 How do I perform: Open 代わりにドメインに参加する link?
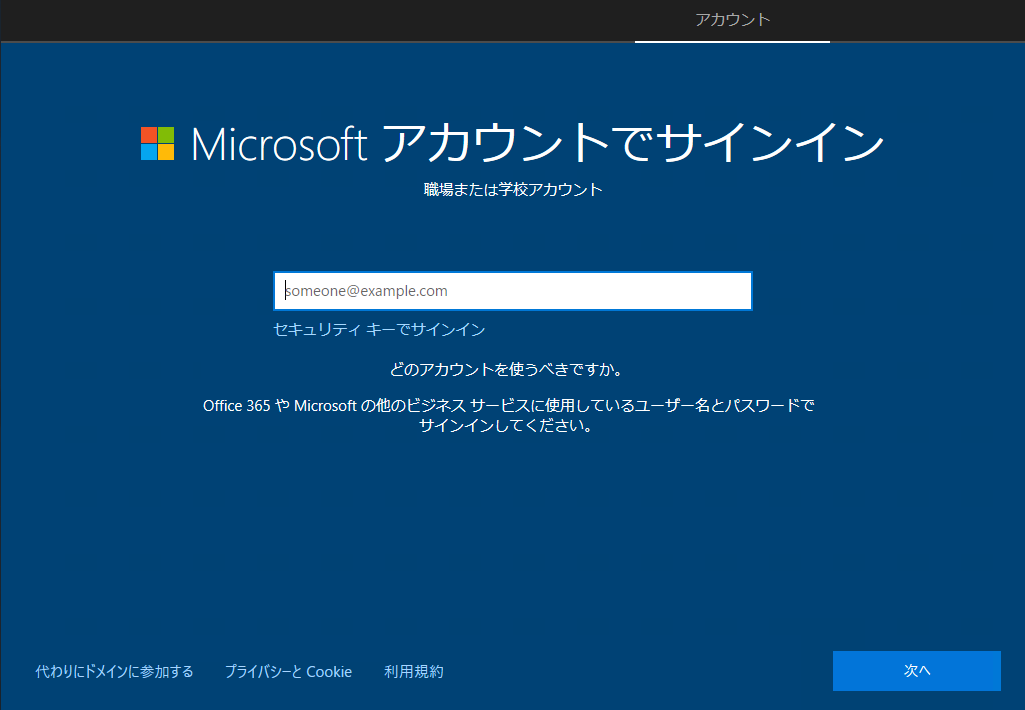coord(114,671)
